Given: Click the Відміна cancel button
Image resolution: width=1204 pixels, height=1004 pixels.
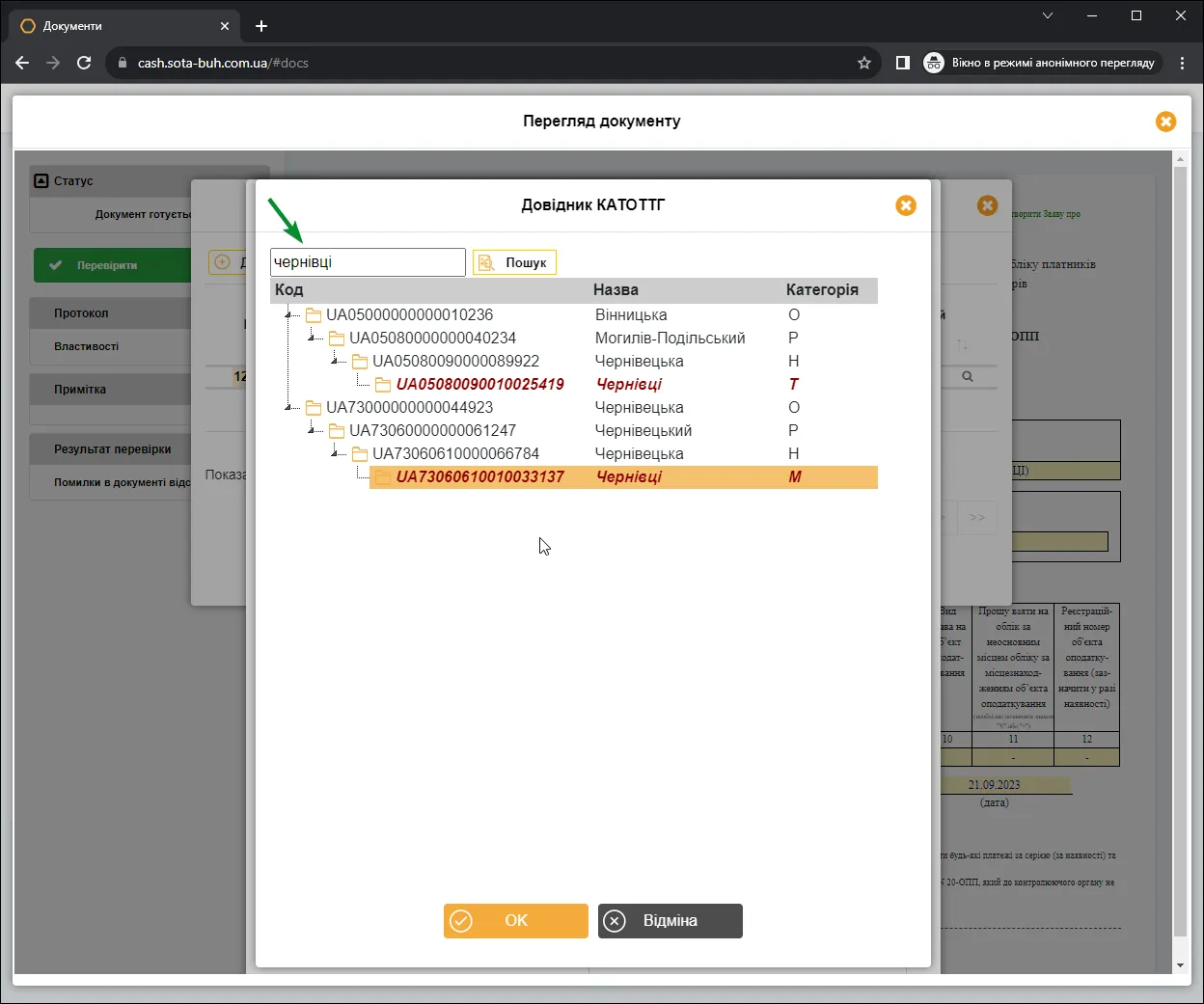Looking at the screenshot, I should pyautogui.click(x=670, y=921).
